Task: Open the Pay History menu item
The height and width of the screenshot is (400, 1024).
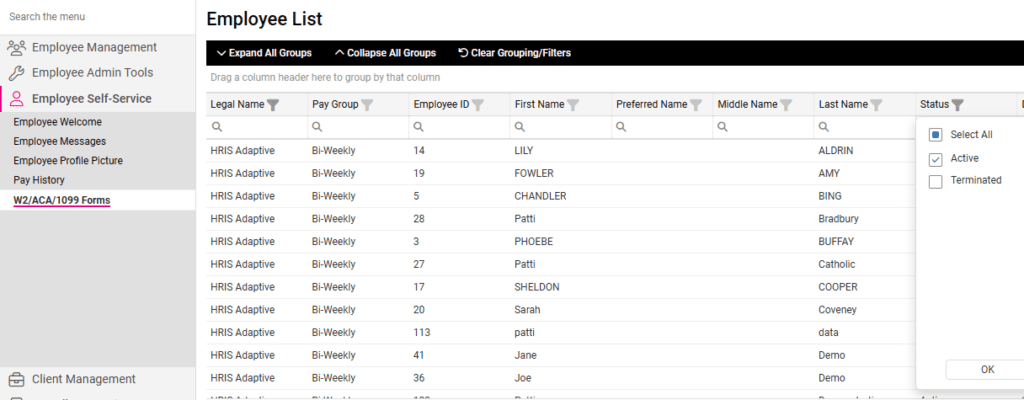Action: [39, 180]
